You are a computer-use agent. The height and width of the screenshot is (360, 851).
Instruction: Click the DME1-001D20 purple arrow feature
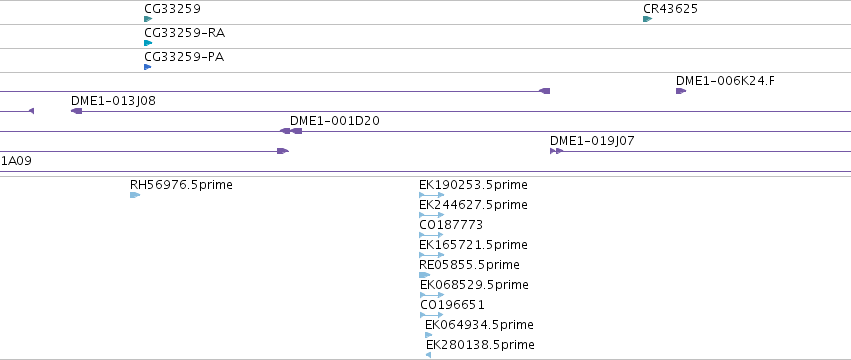point(296,131)
